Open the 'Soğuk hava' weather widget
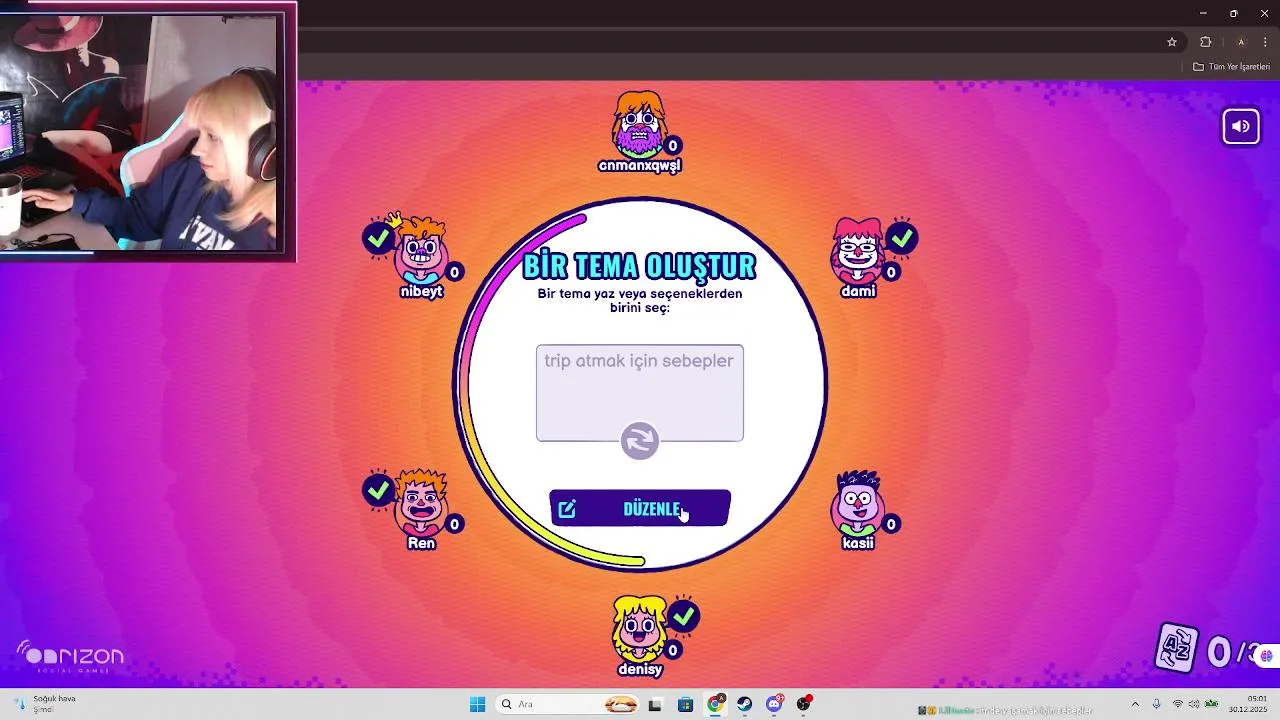 tap(45, 704)
